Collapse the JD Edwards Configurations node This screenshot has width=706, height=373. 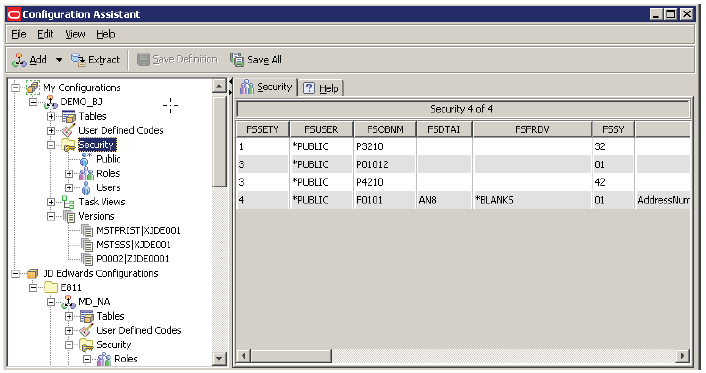coord(16,273)
